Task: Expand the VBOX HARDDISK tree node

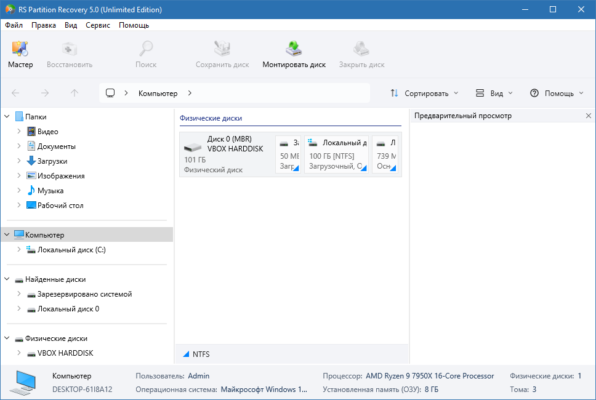Action: (x=19, y=353)
